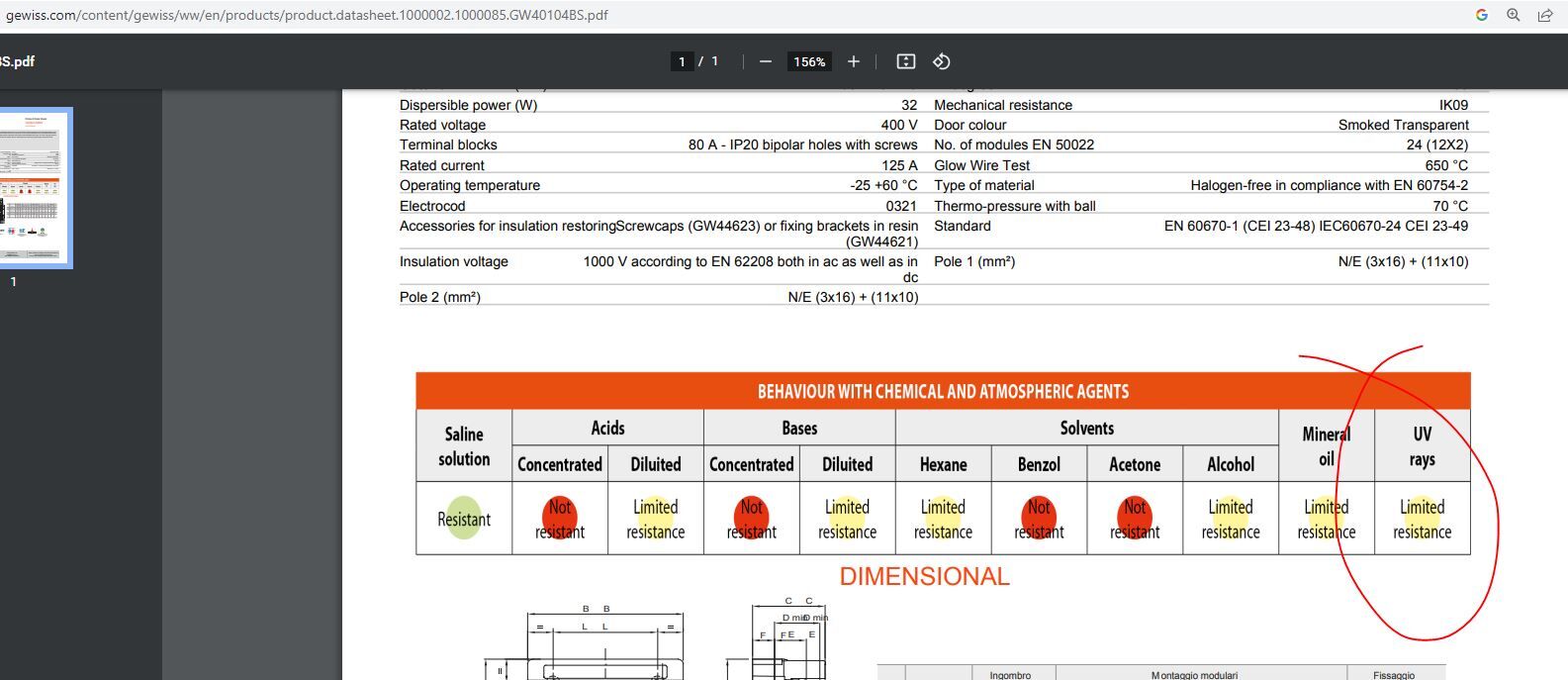Edit the 156% zoom level field
This screenshot has height=680, width=1568.
809,61
